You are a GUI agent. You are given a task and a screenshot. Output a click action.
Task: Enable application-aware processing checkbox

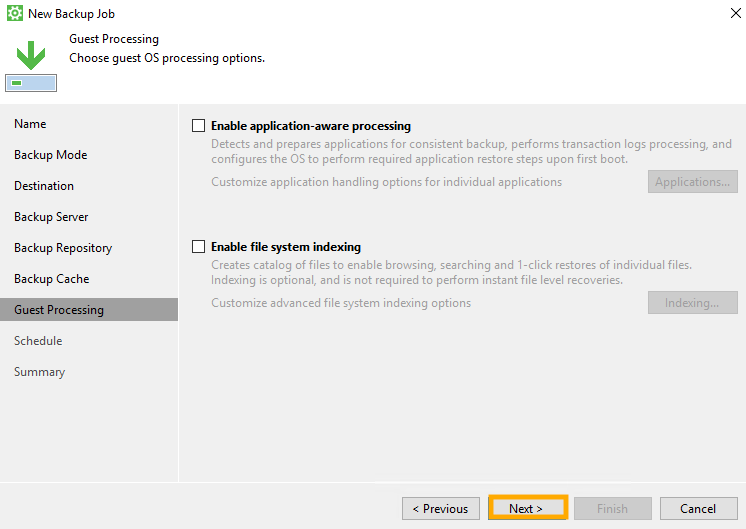pos(198,126)
